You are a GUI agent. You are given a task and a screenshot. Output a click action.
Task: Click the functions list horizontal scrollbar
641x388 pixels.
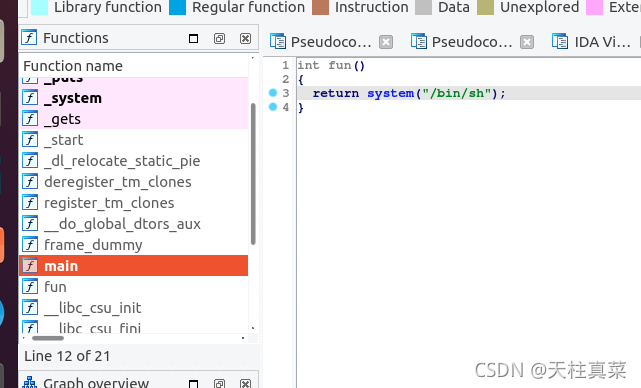coord(48,338)
